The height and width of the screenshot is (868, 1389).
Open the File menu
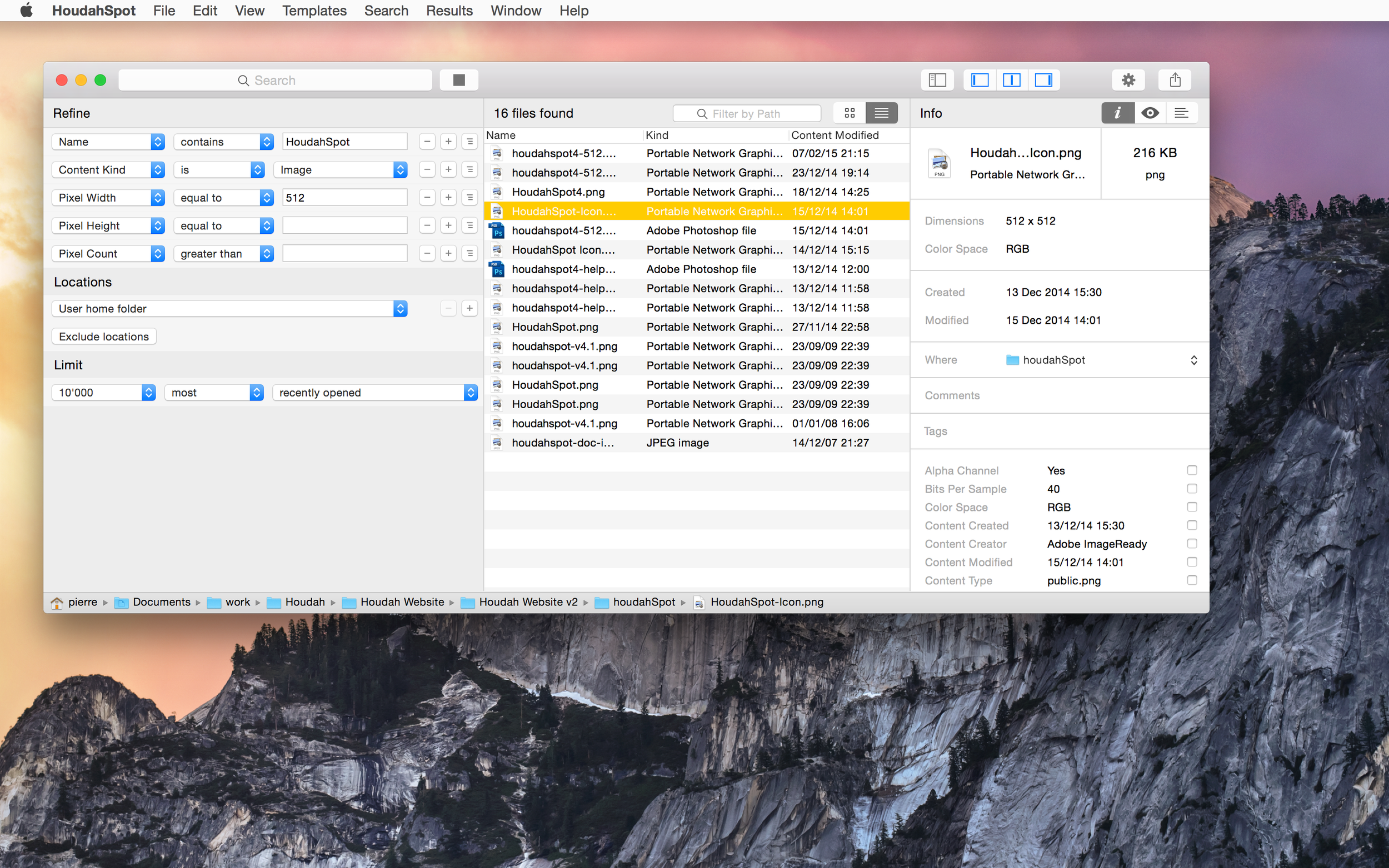164,11
